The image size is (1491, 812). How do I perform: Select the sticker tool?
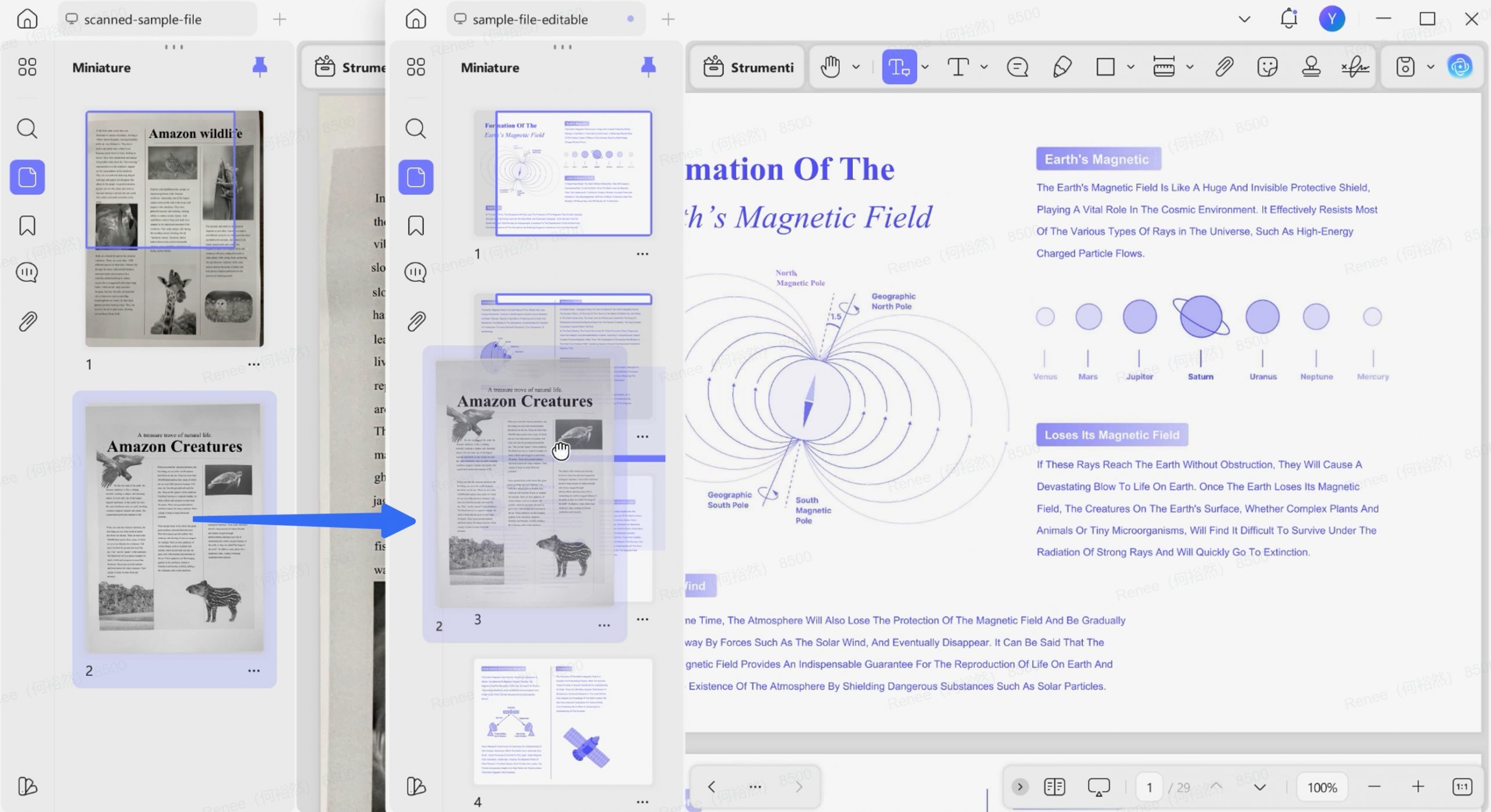pyautogui.click(x=1267, y=68)
